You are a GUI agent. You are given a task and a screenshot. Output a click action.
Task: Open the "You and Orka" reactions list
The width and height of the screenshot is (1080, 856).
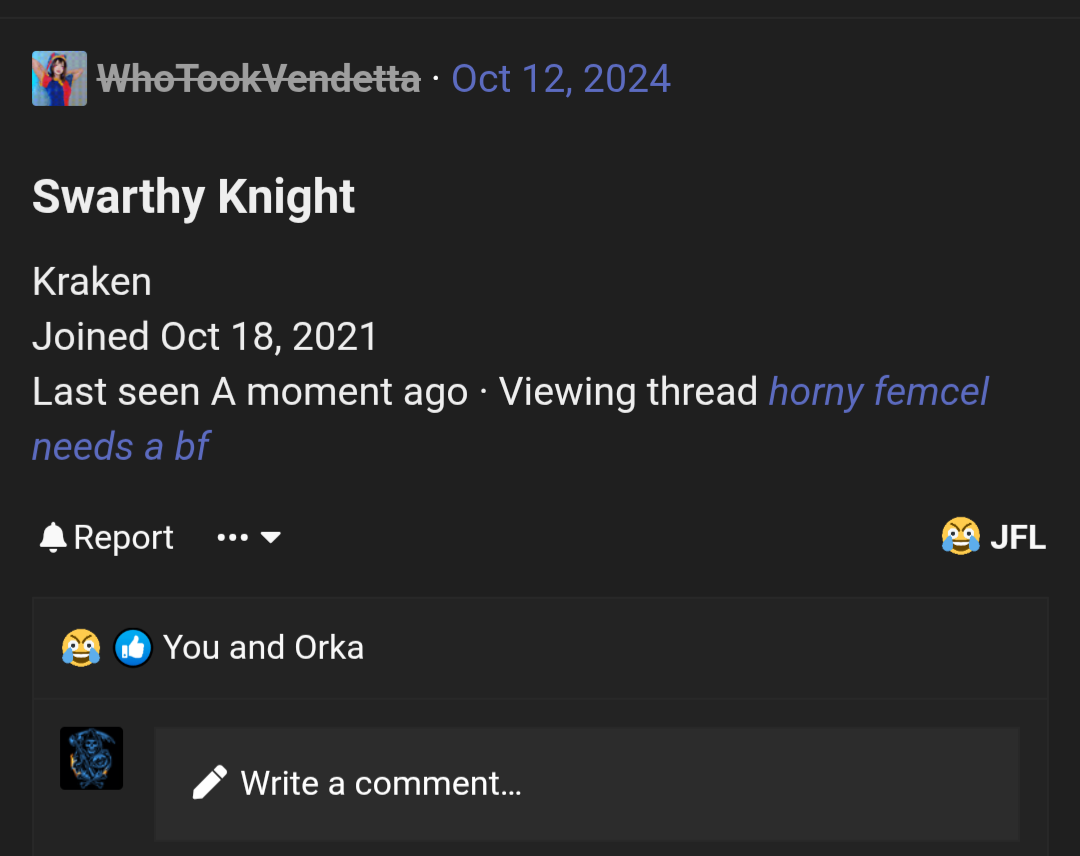point(263,648)
